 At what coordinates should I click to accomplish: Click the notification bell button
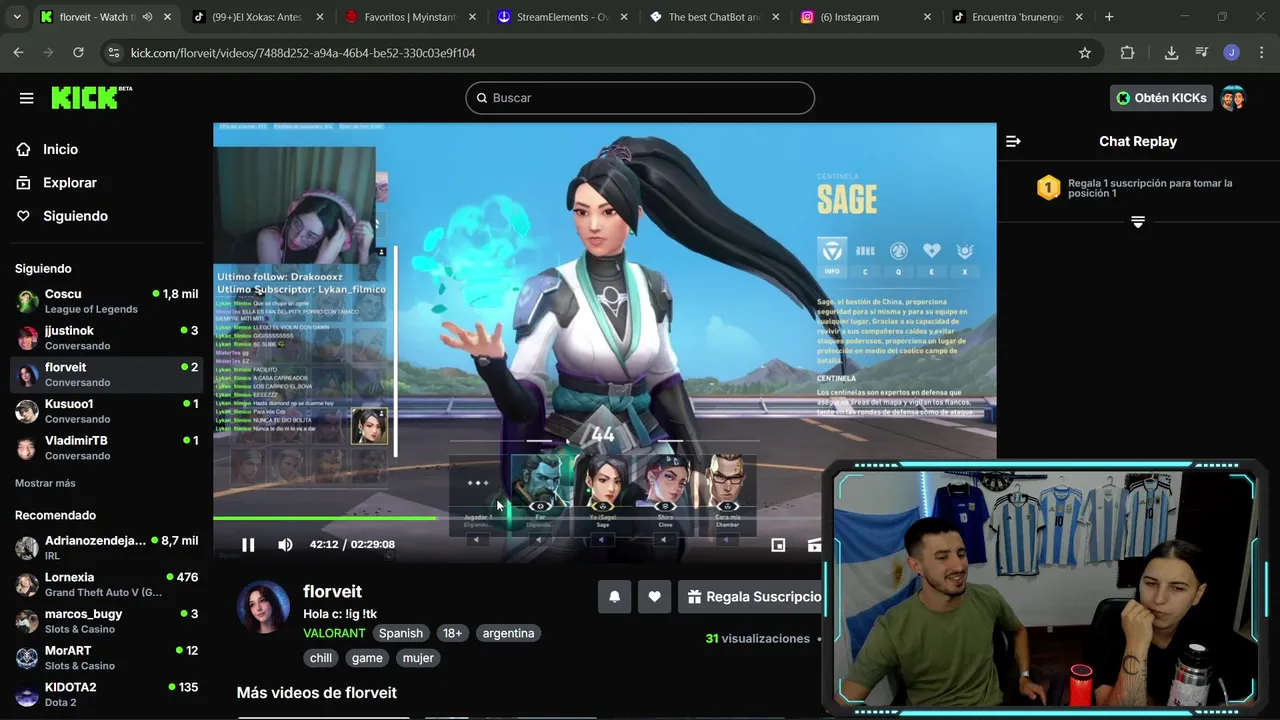615,597
